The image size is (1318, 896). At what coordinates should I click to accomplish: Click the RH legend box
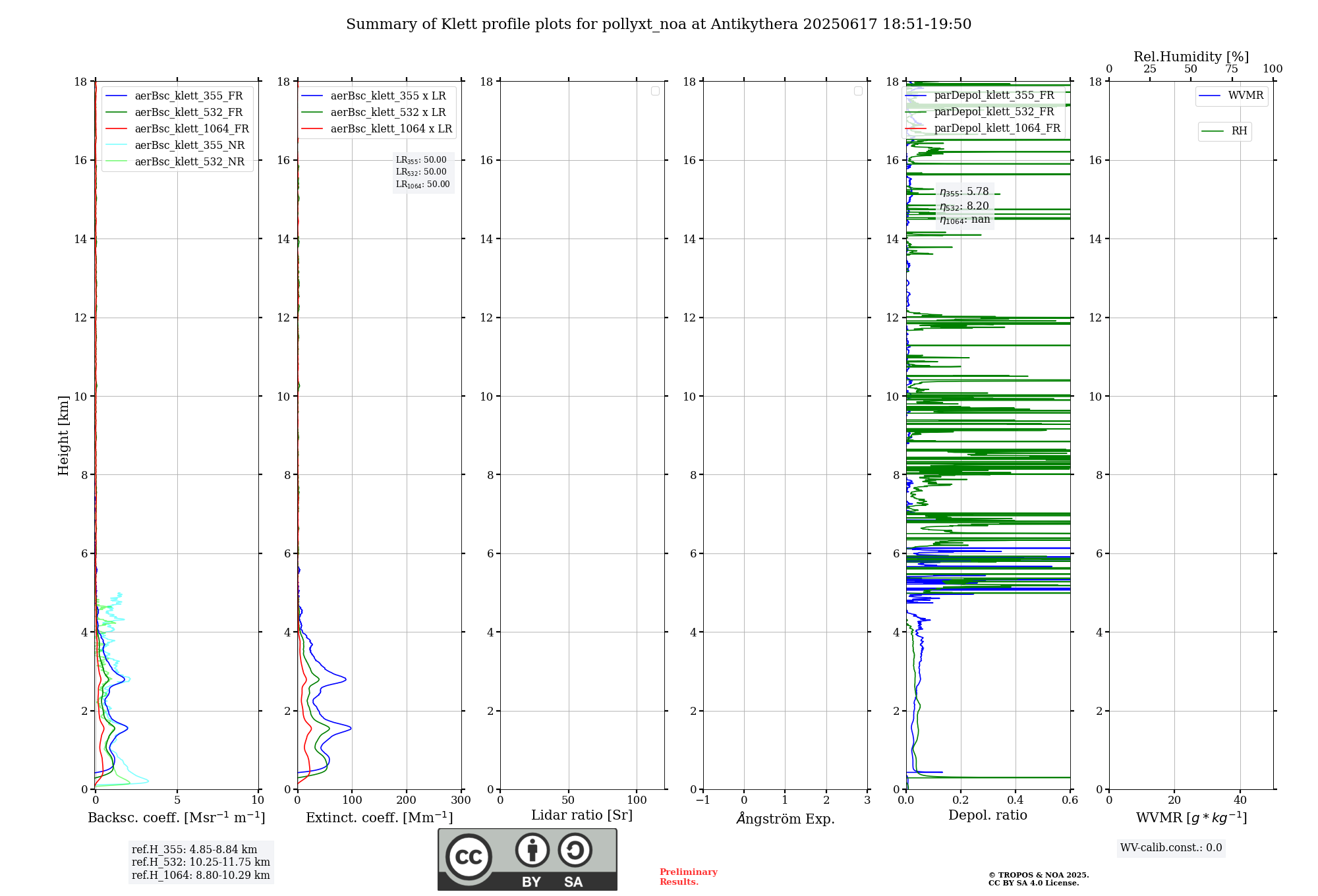[x=1224, y=131]
